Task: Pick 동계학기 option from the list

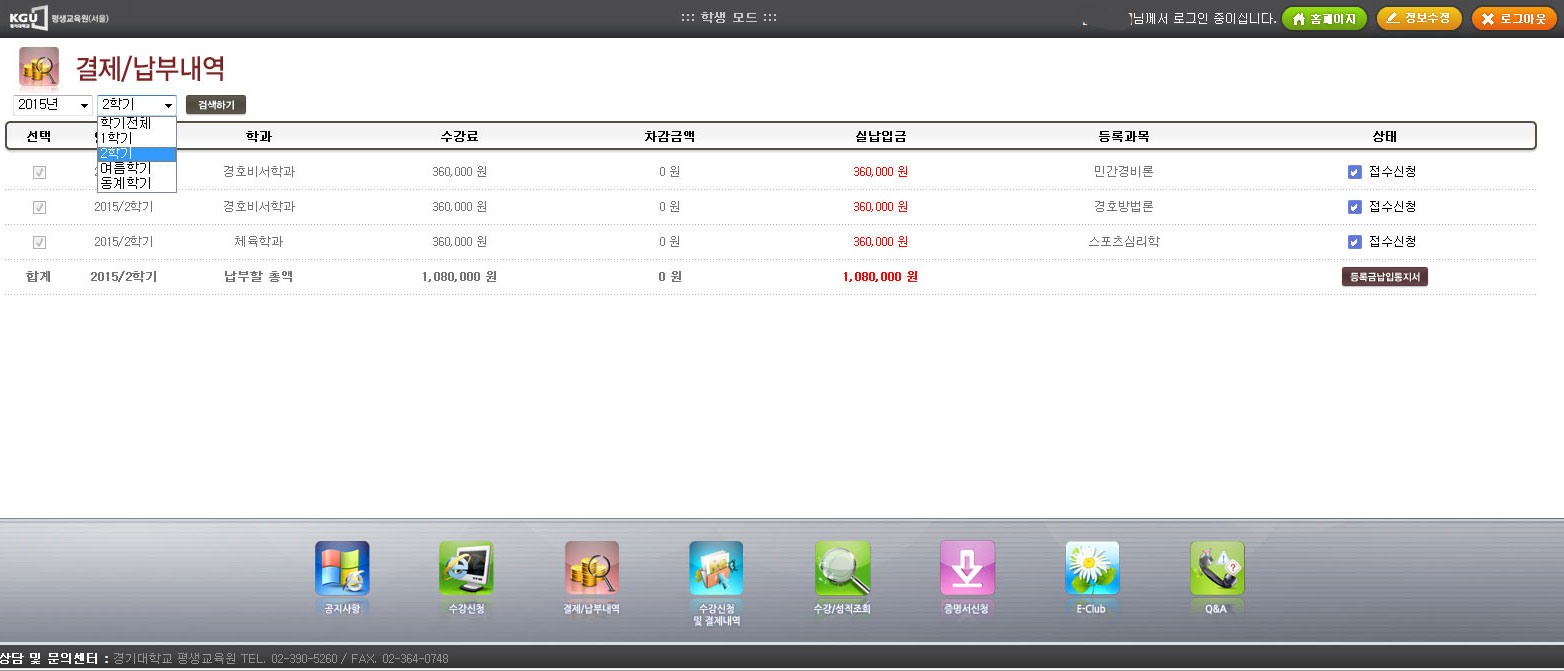Action: (126, 184)
